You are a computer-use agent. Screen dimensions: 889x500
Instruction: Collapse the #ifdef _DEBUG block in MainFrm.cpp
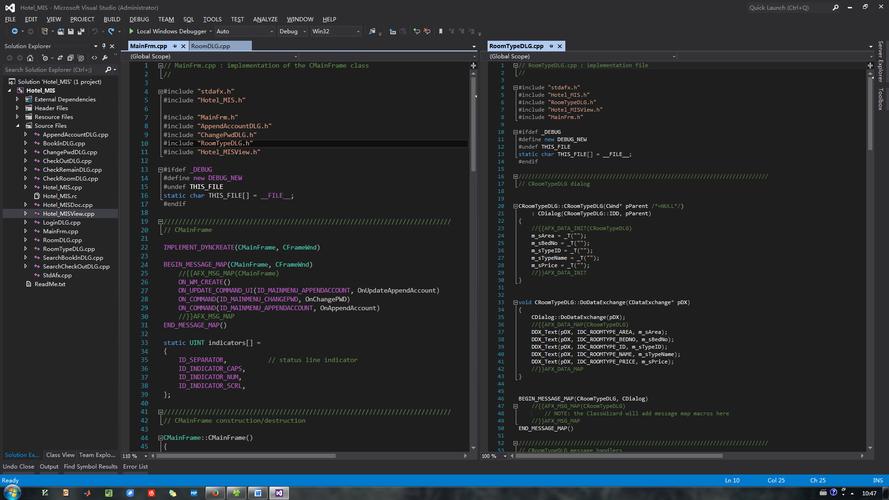[160, 170]
